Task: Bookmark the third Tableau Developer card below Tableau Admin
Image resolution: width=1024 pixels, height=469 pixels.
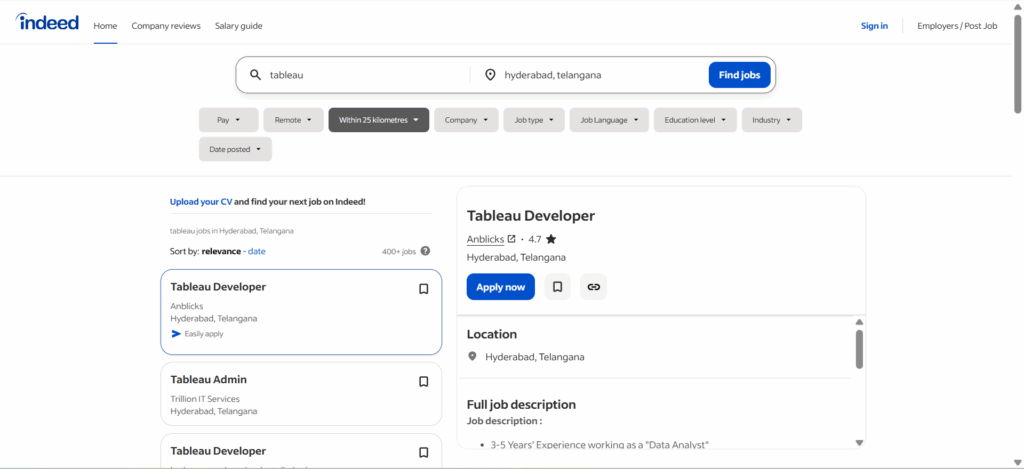Action: coord(424,452)
